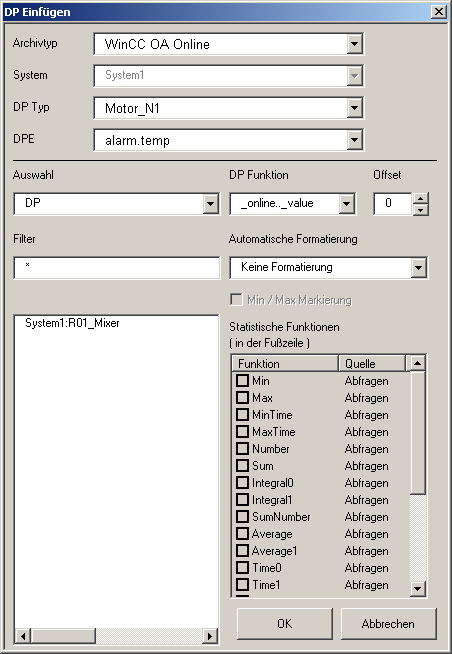Image resolution: width=452 pixels, height=654 pixels.
Task: Expand the DP Typ combo box
Action: pyautogui.click(x=354, y=108)
